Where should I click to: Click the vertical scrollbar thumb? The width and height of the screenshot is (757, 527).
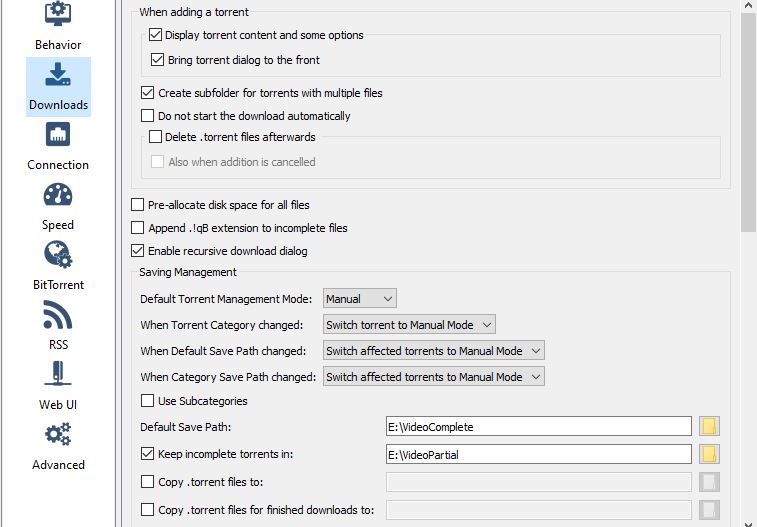click(748, 121)
